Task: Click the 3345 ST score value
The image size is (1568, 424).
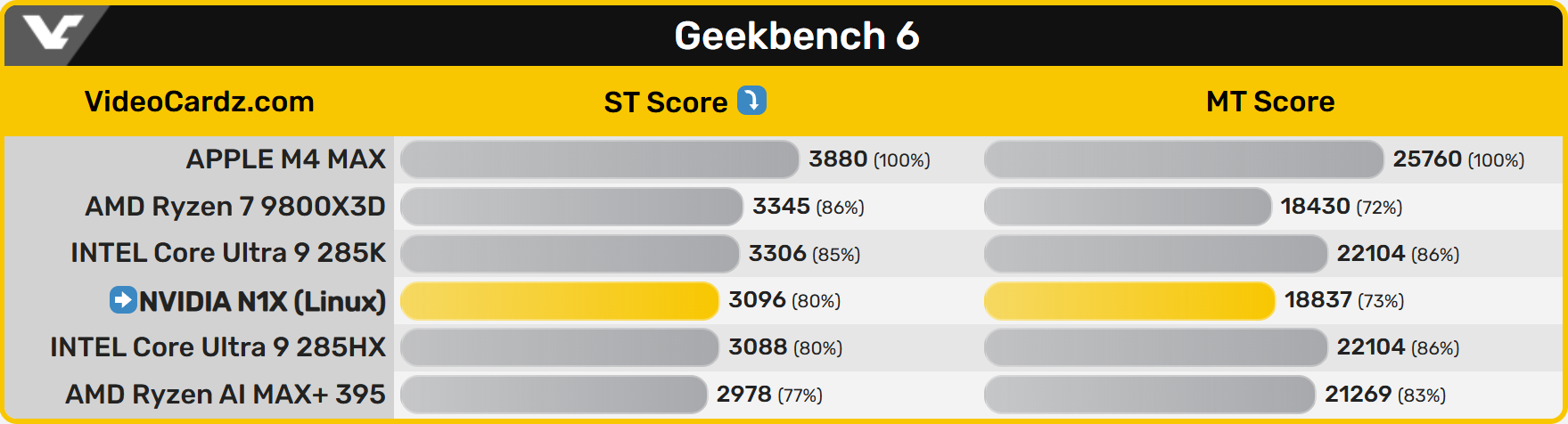Action: tap(781, 207)
